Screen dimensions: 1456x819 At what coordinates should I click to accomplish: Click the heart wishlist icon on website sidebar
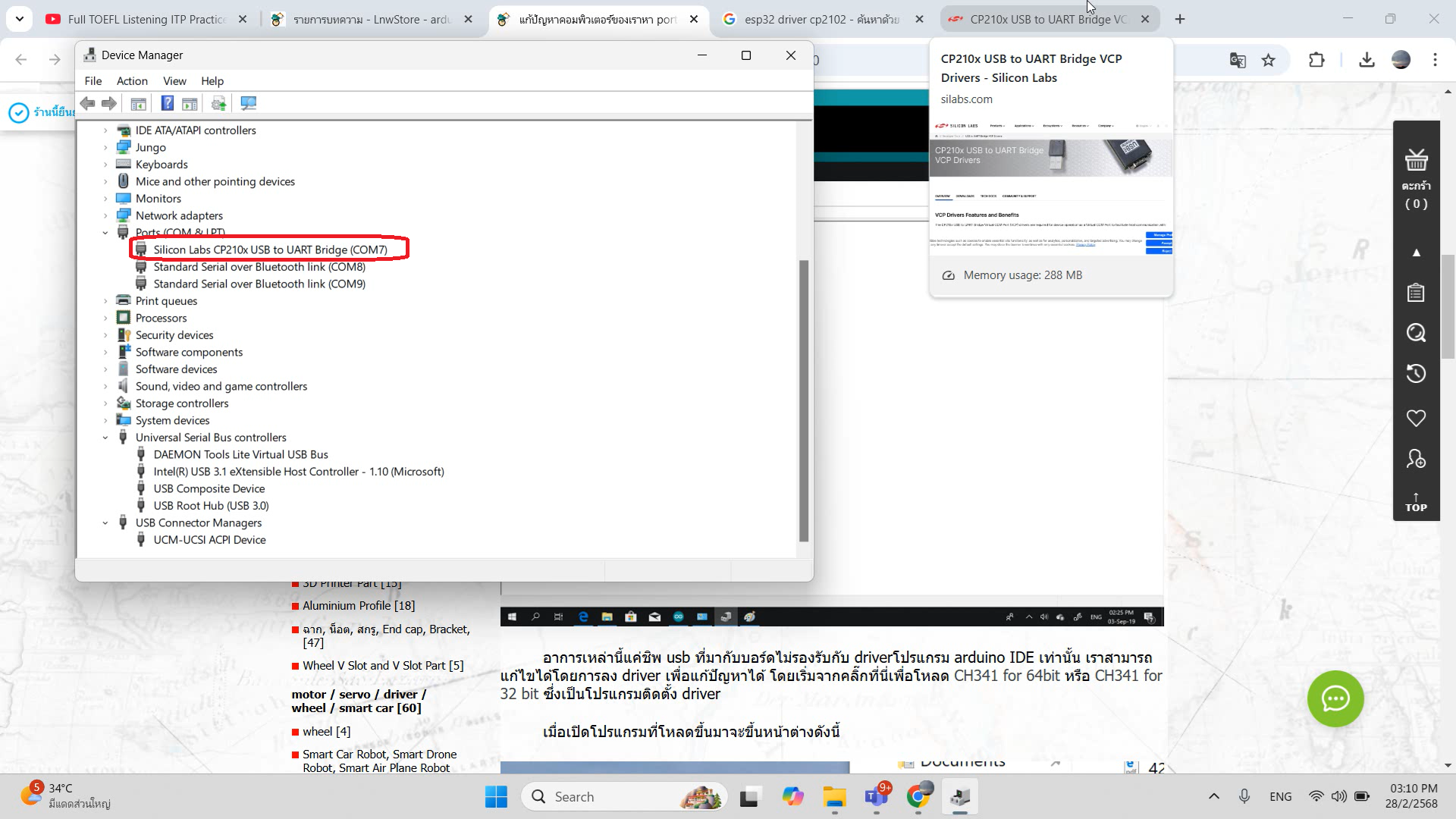click(x=1416, y=418)
